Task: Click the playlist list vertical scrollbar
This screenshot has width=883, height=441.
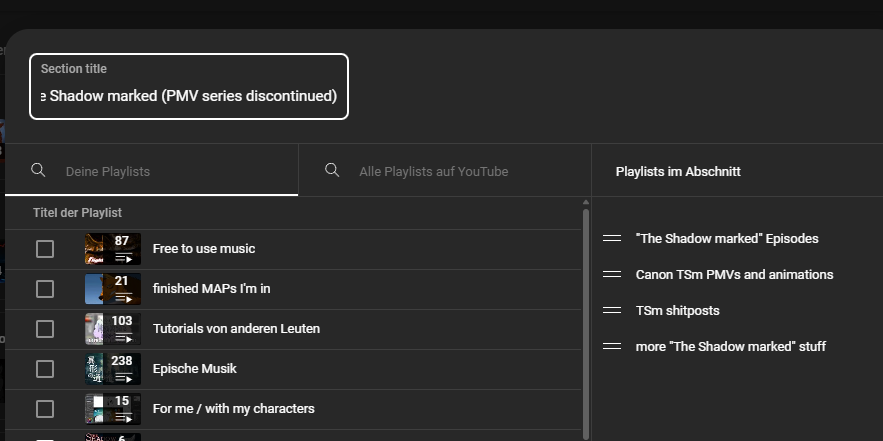Action: pos(586,300)
